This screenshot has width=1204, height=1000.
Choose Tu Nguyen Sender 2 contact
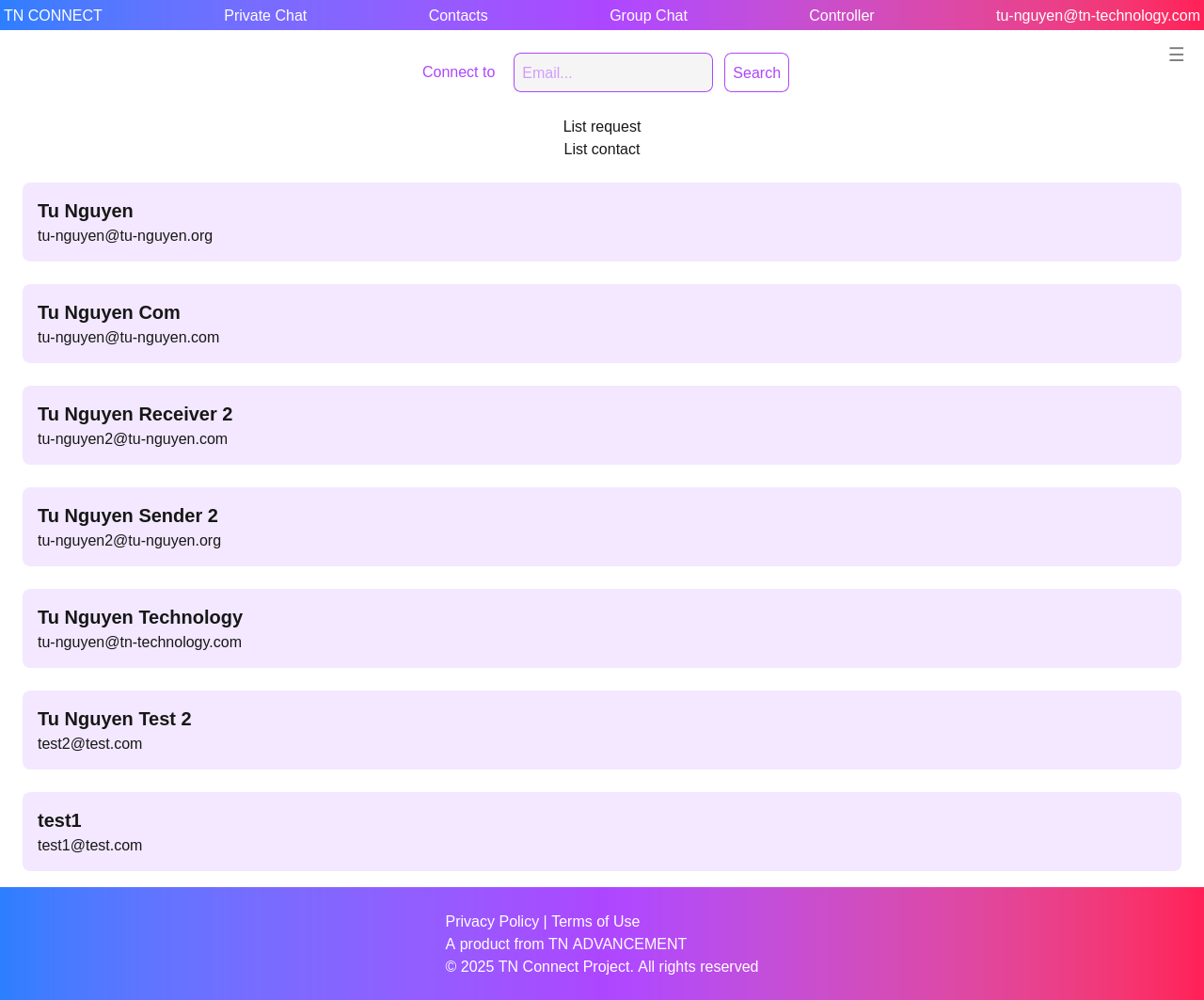click(602, 527)
